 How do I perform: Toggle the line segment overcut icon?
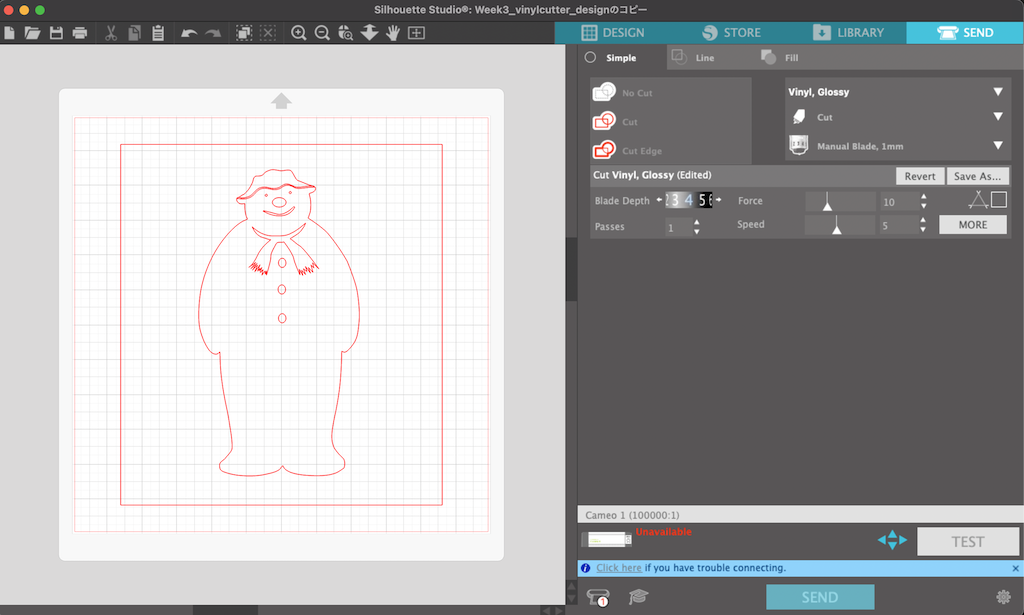(978, 200)
